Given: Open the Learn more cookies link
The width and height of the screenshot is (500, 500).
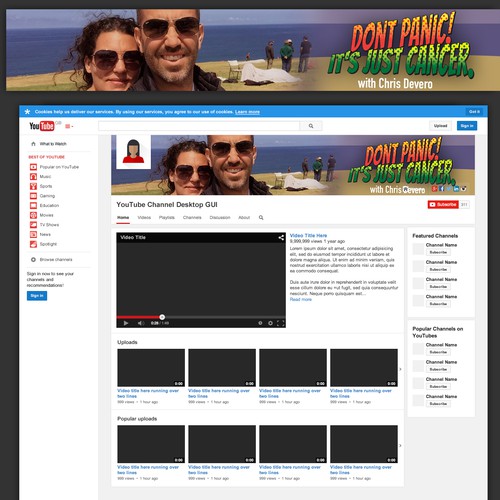Looking at the screenshot, I should (x=247, y=112).
